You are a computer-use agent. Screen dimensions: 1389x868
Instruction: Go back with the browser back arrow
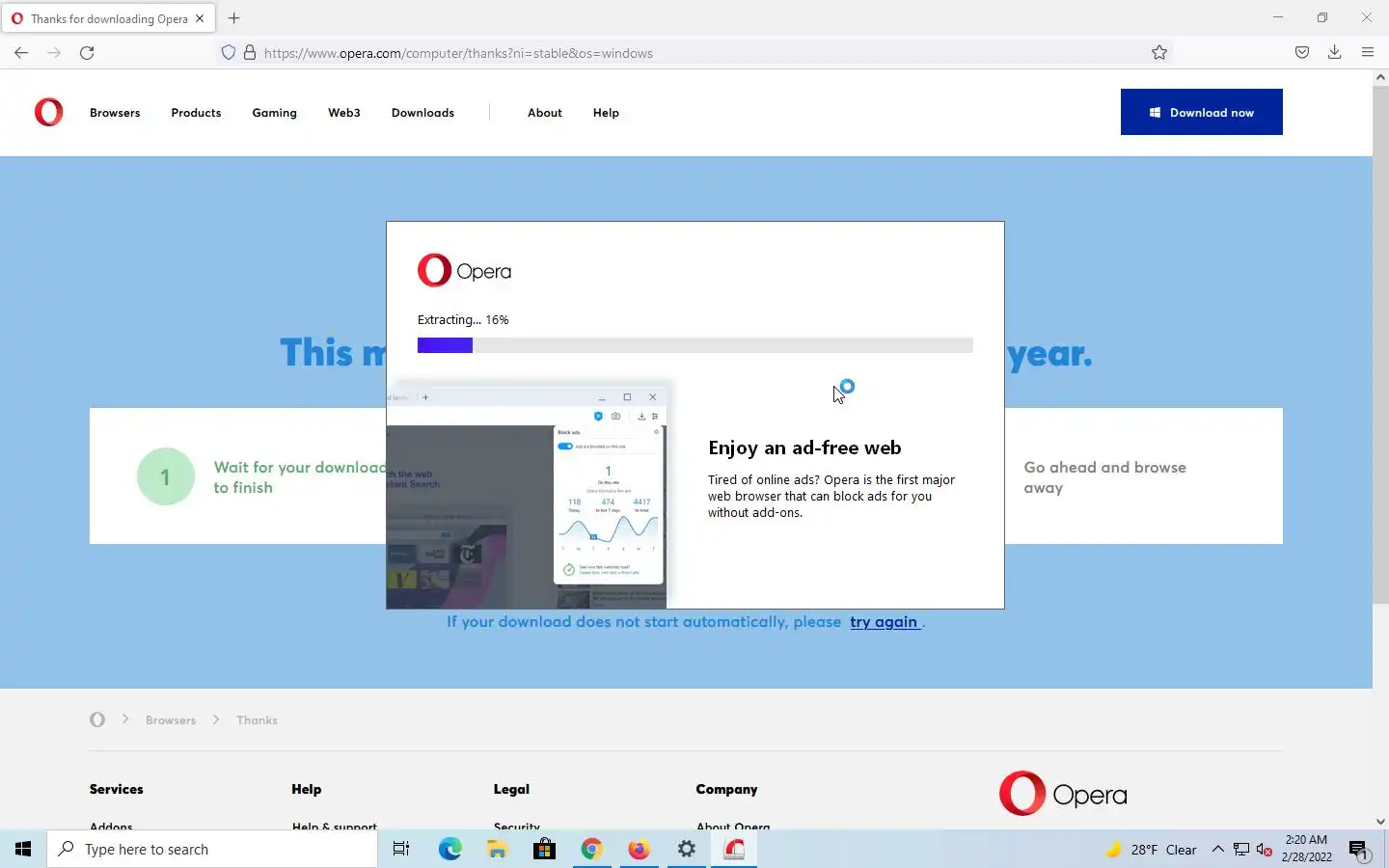[x=21, y=53]
